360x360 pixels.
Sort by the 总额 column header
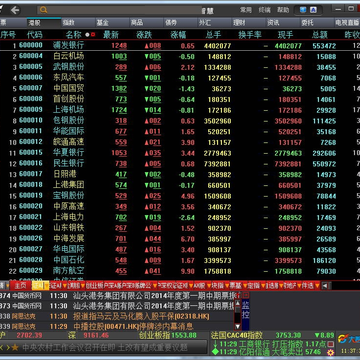(320, 35)
